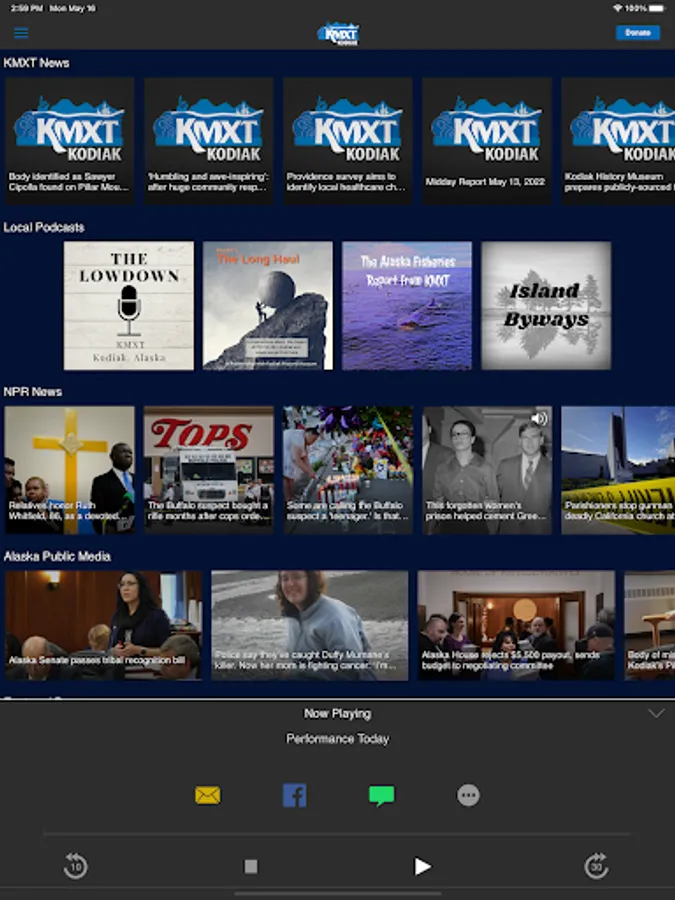675x900 pixels.
Task: Rewind 10 seconds
Action: click(x=76, y=866)
